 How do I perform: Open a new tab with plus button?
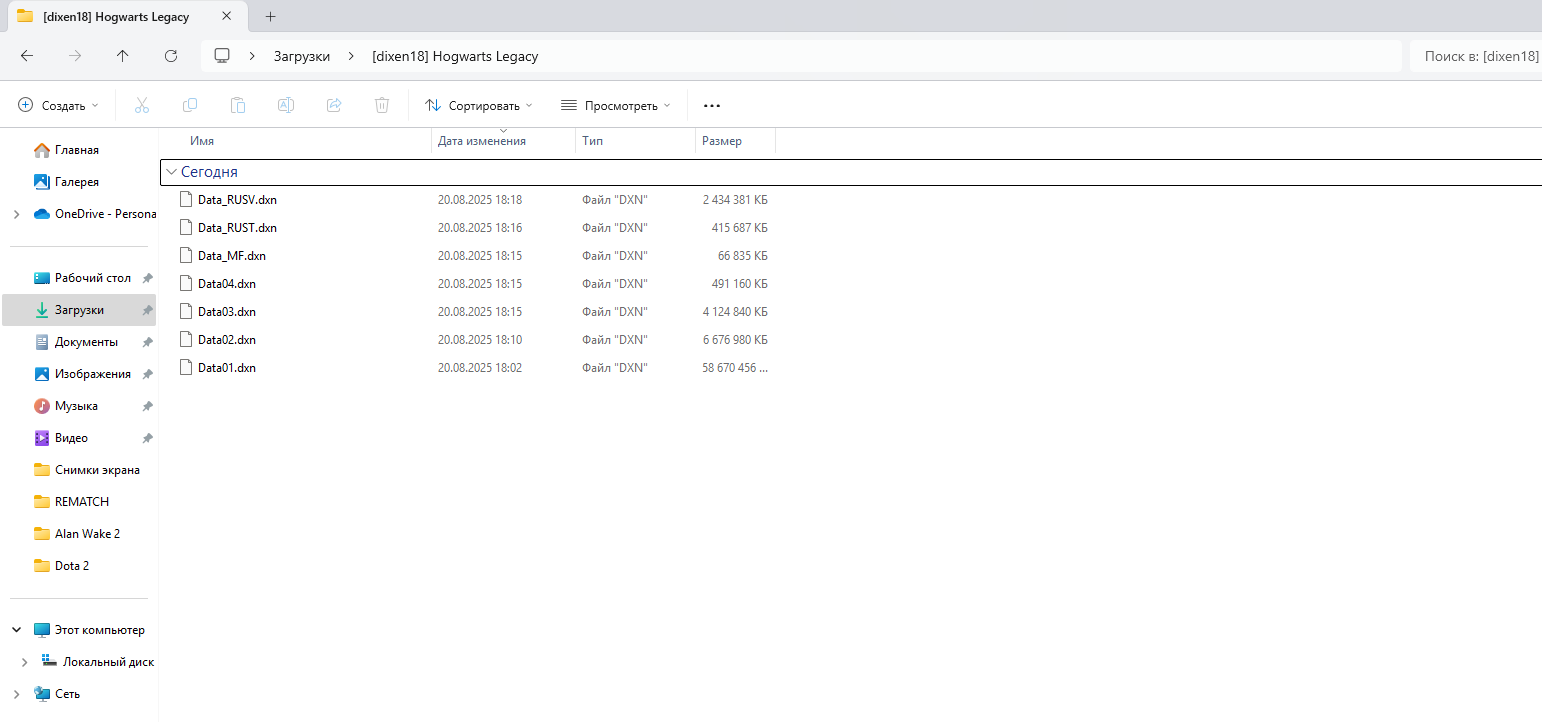click(x=270, y=17)
